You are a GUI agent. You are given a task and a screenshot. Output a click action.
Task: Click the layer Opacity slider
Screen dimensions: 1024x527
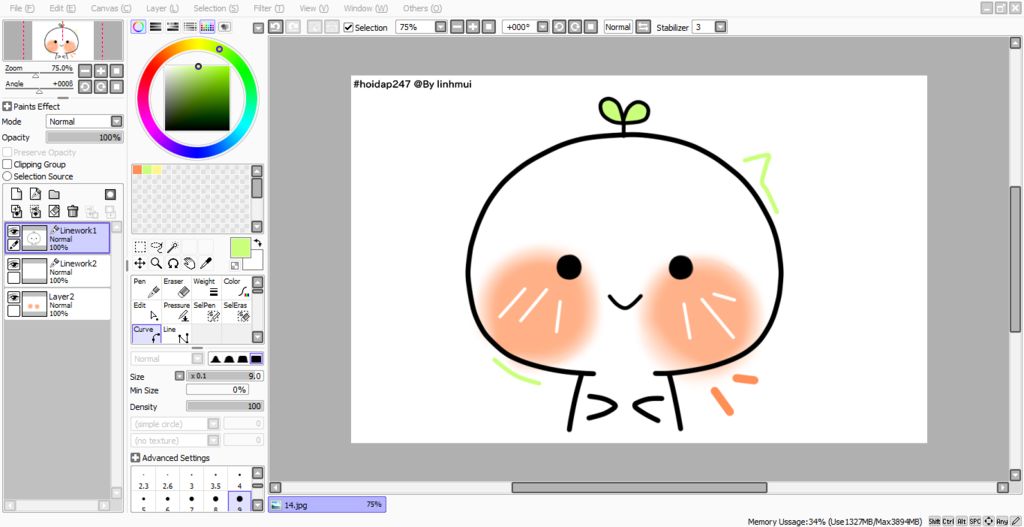click(x=84, y=138)
